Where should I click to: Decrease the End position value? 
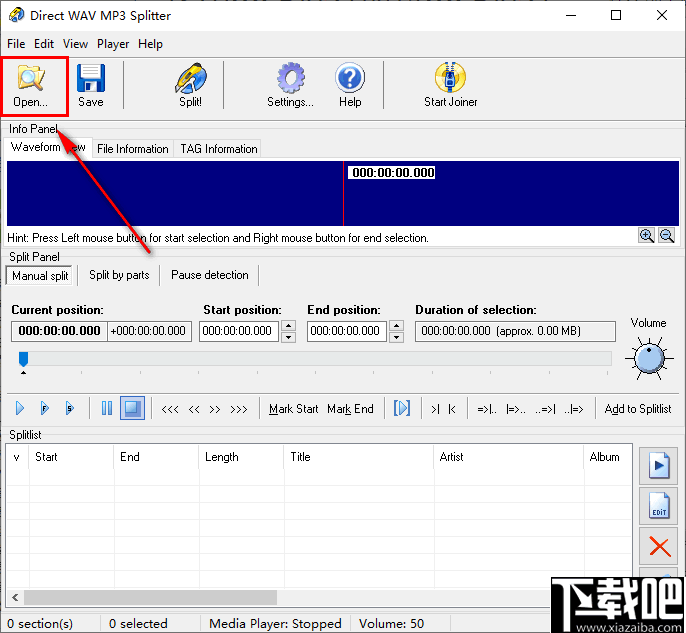(x=396, y=337)
